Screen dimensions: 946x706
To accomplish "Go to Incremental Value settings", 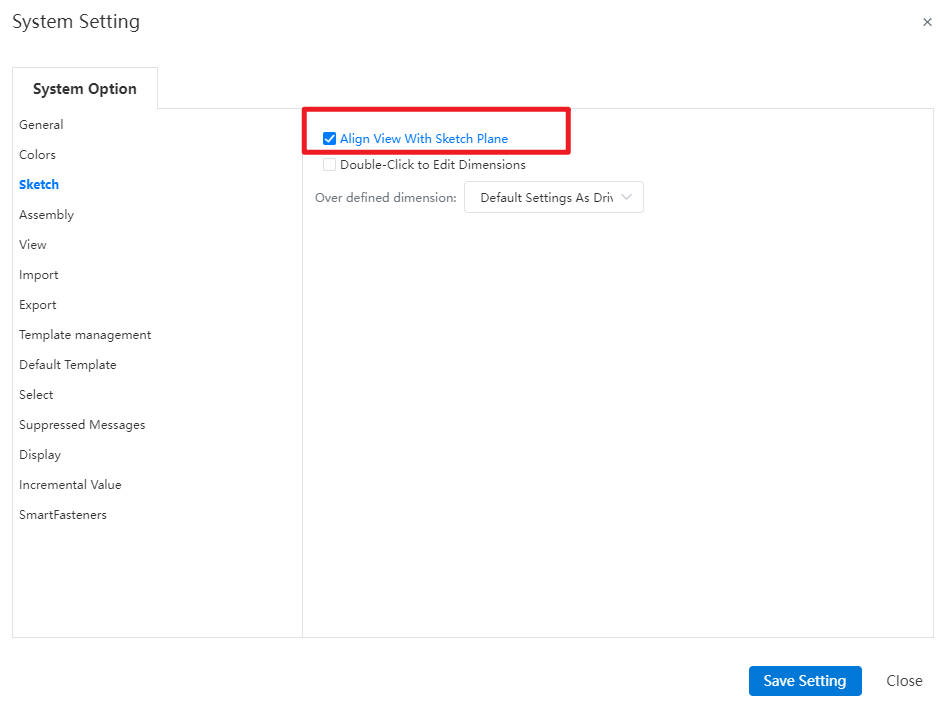I will click(x=70, y=485).
